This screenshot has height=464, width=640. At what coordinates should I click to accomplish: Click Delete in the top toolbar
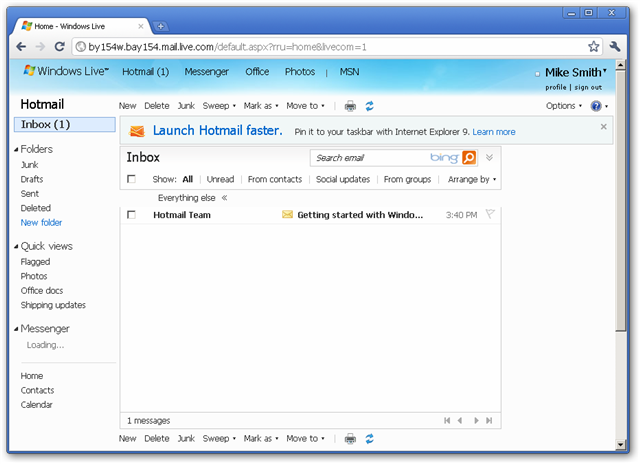click(x=157, y=106)
